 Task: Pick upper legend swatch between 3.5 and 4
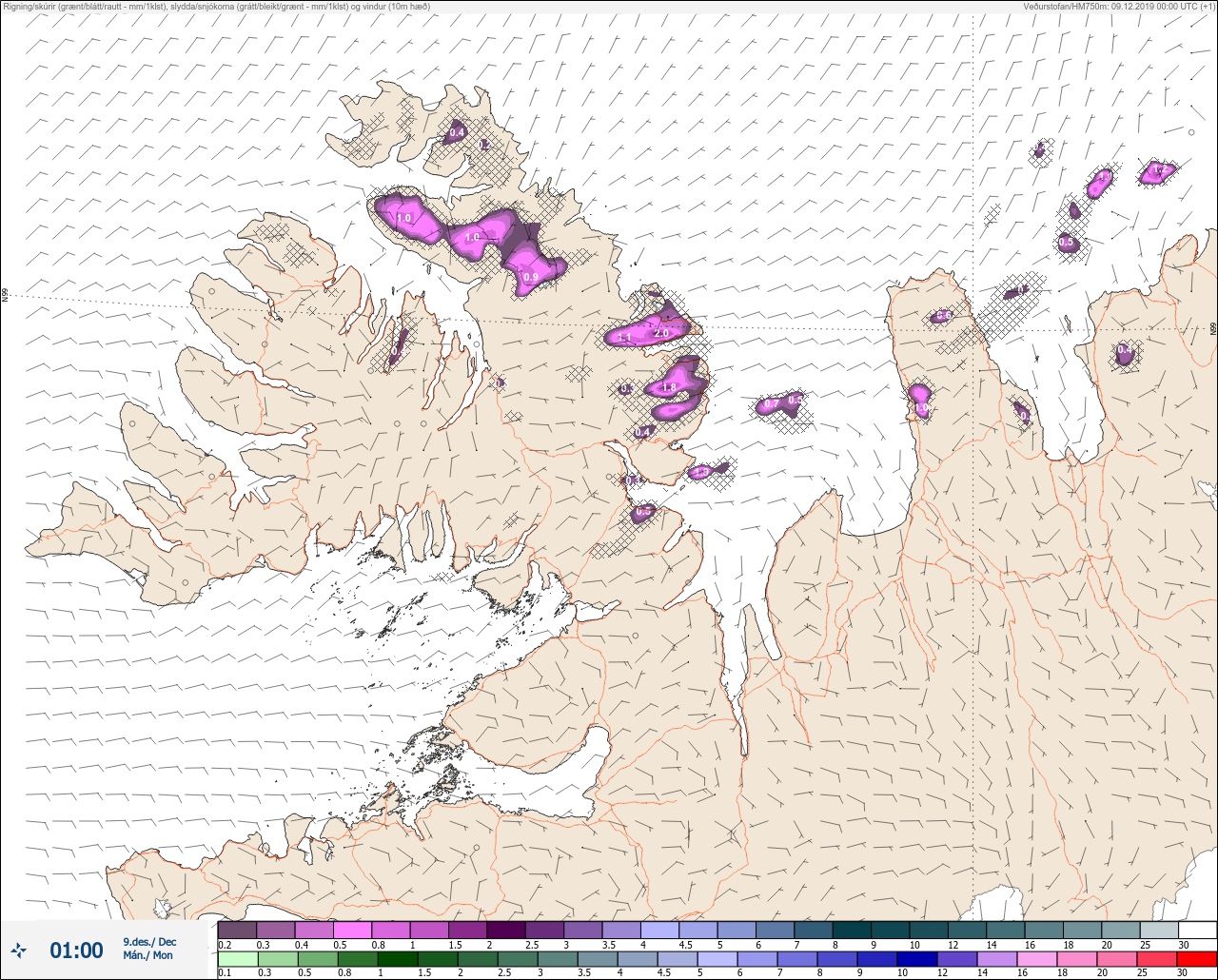click(621, 930)
